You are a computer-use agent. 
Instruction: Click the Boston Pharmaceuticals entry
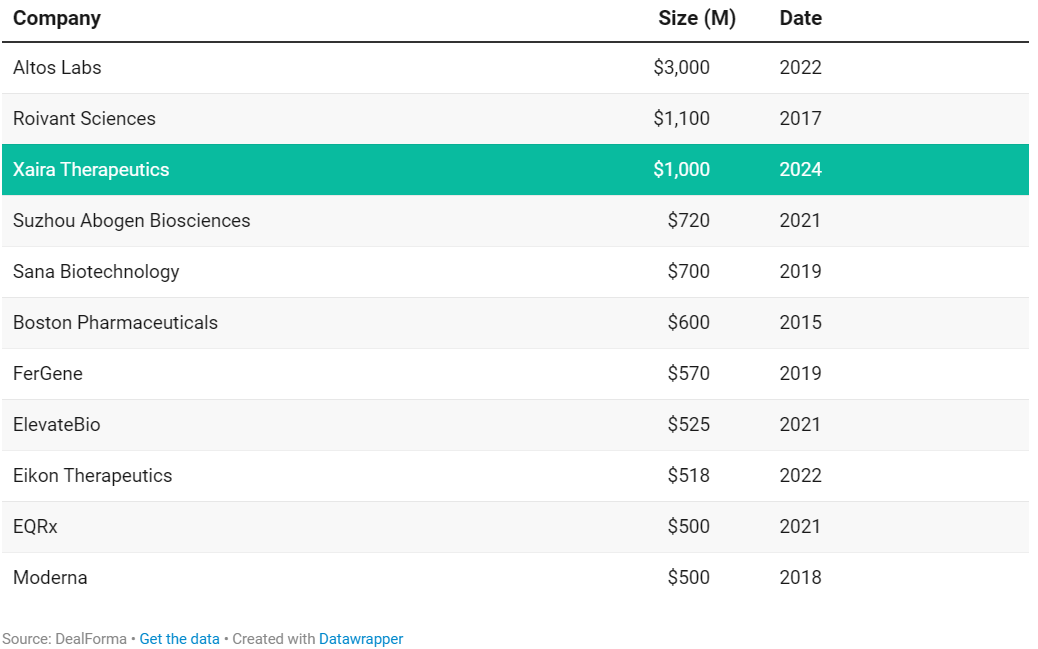(115, 323)
